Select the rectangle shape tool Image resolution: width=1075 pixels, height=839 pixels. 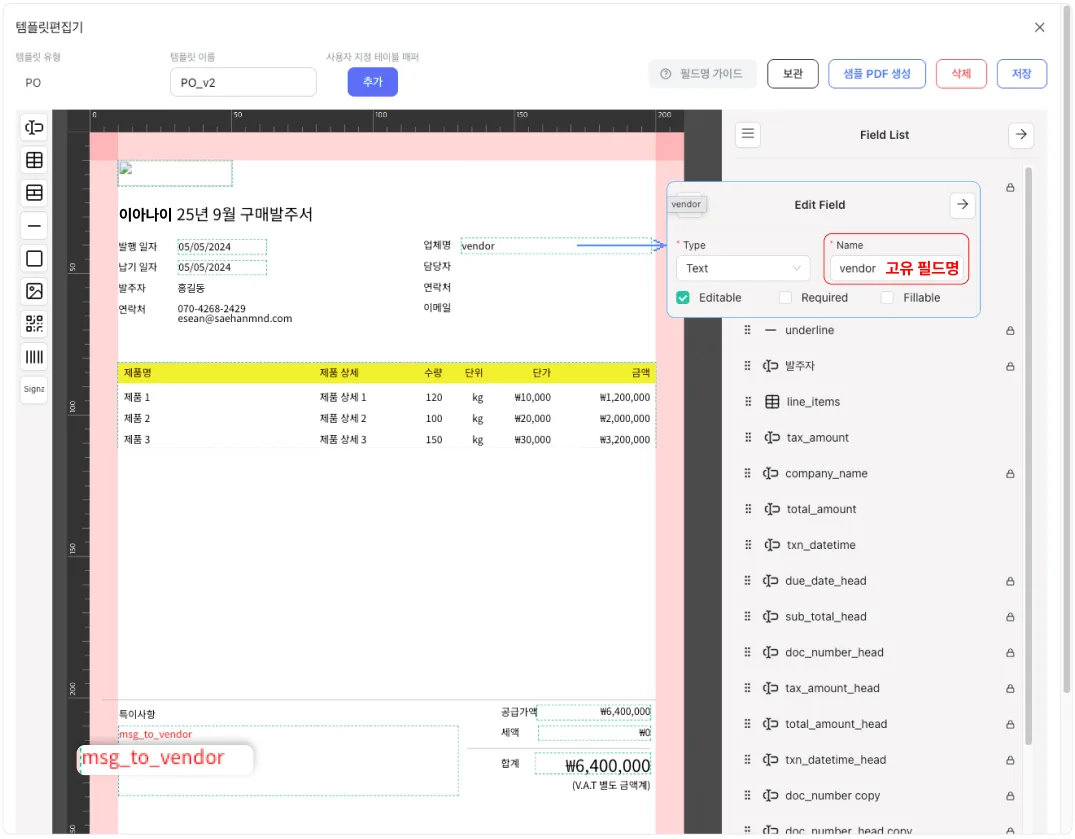pos(34,258)
